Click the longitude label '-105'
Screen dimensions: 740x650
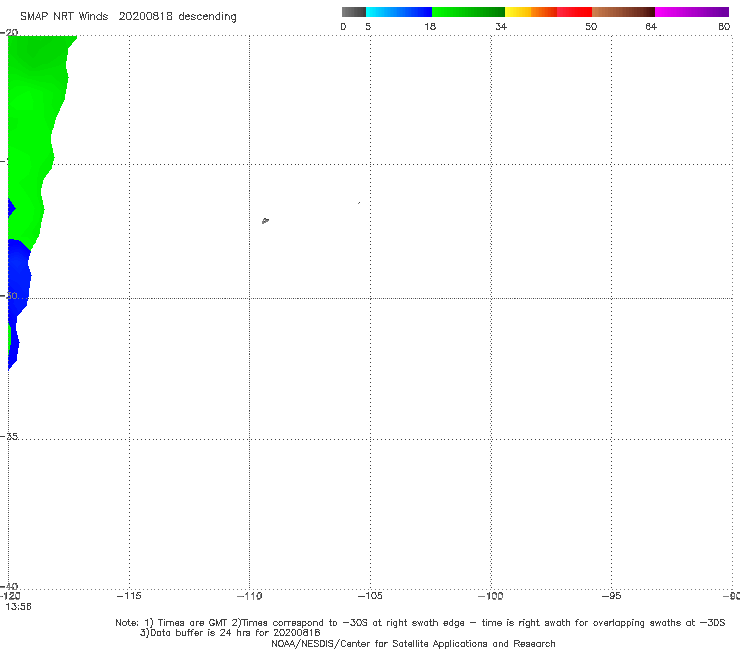[x=370, y=596]
